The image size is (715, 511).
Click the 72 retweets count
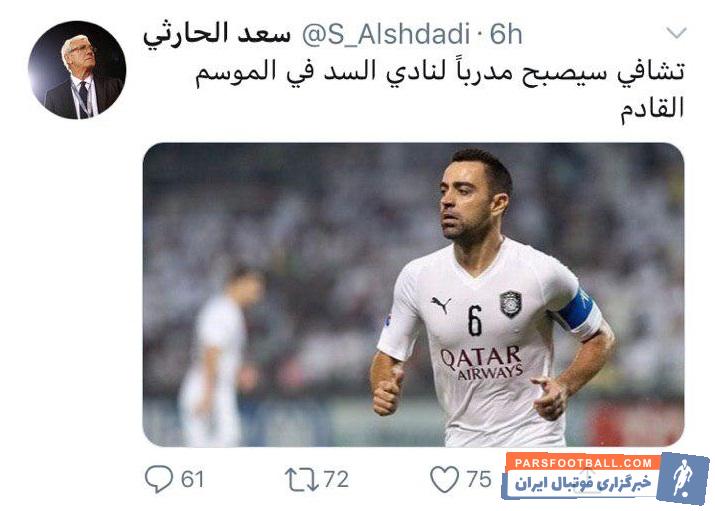(336, 479)
